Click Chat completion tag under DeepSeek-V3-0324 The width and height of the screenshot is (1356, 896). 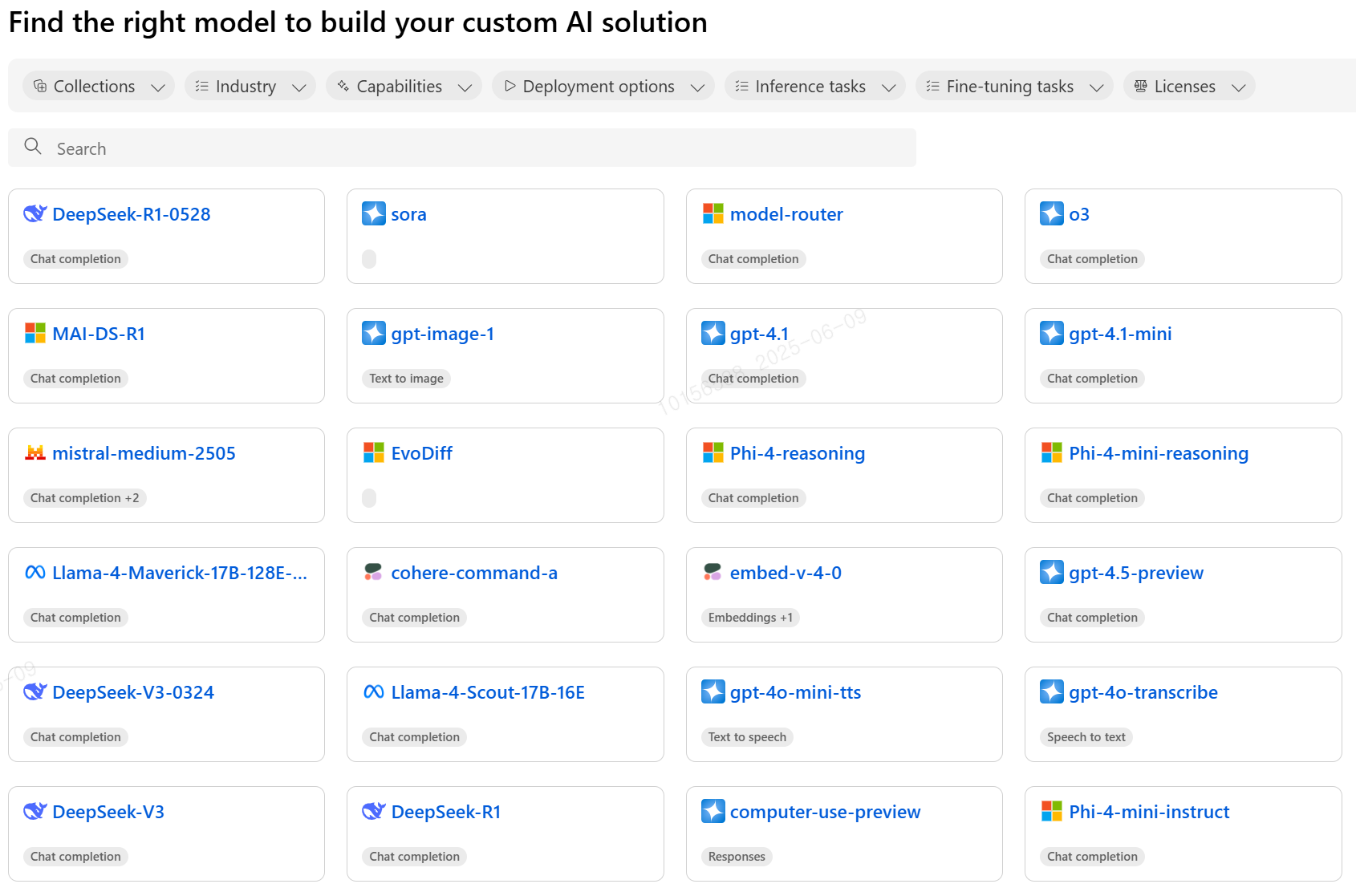pos(75,736)
